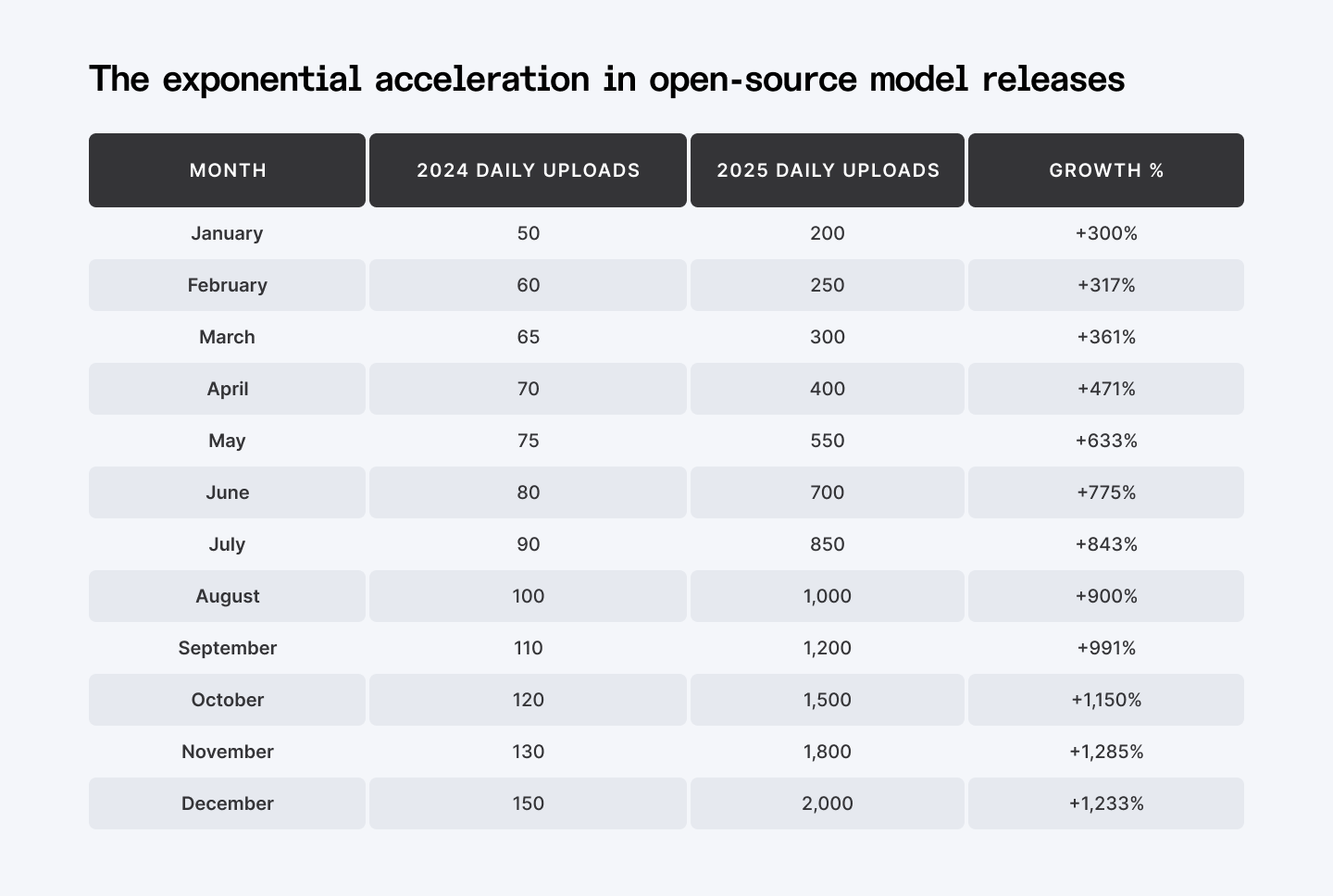Click the chart title text
The image size is (1333, 896).
(x=607, y=79)
